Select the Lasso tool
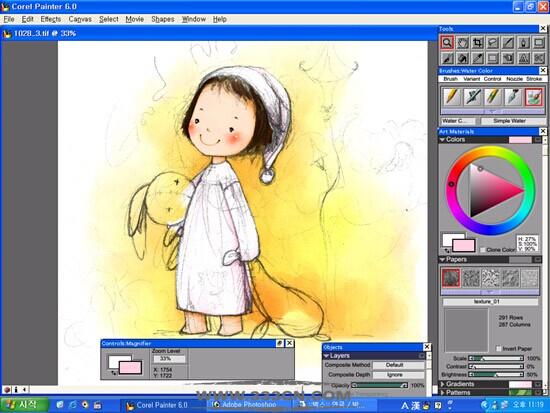The width and height of the screenshot is (550, 413). (x=493, y=43)
